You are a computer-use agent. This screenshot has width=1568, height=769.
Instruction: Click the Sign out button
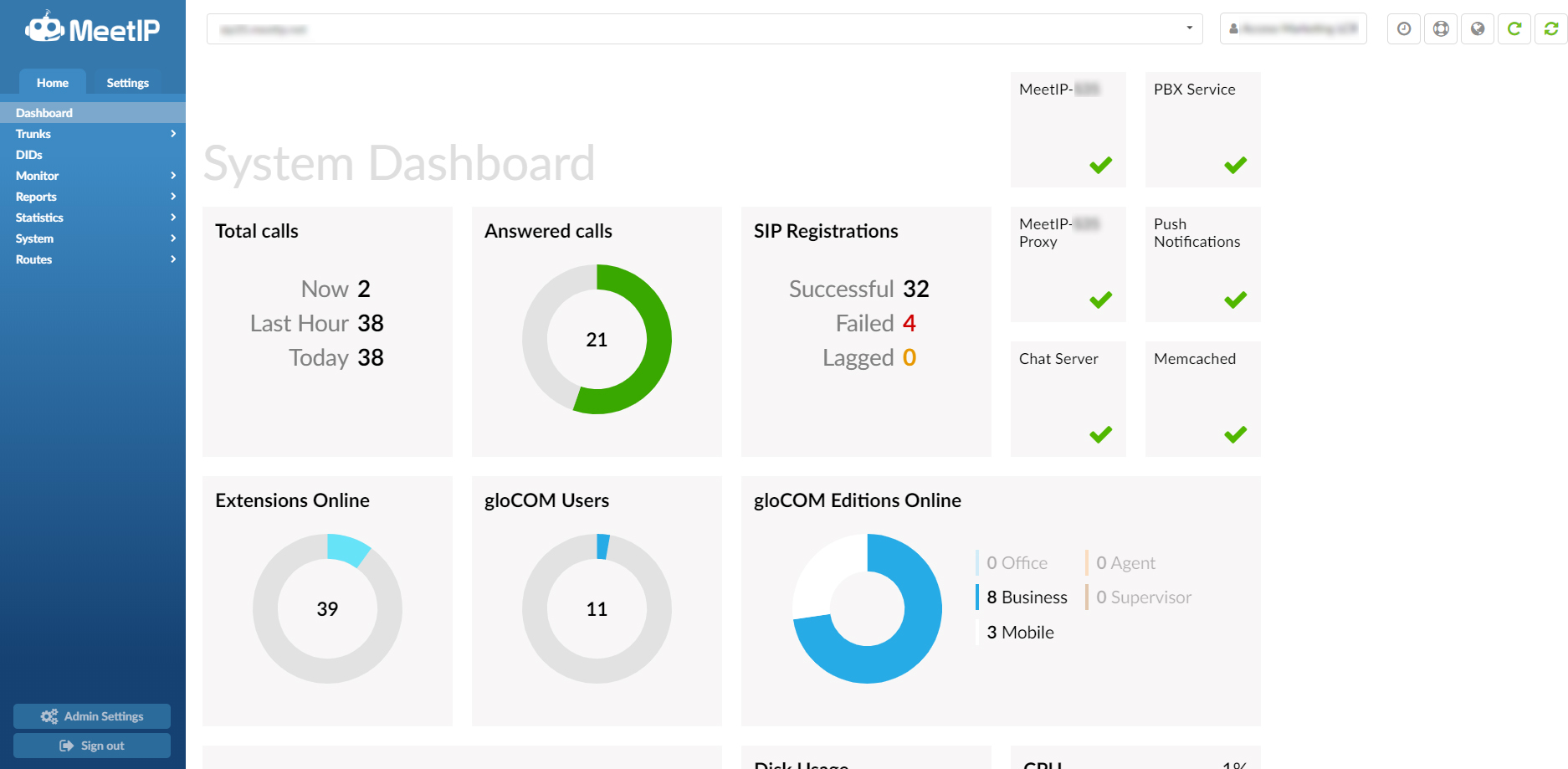92,746
